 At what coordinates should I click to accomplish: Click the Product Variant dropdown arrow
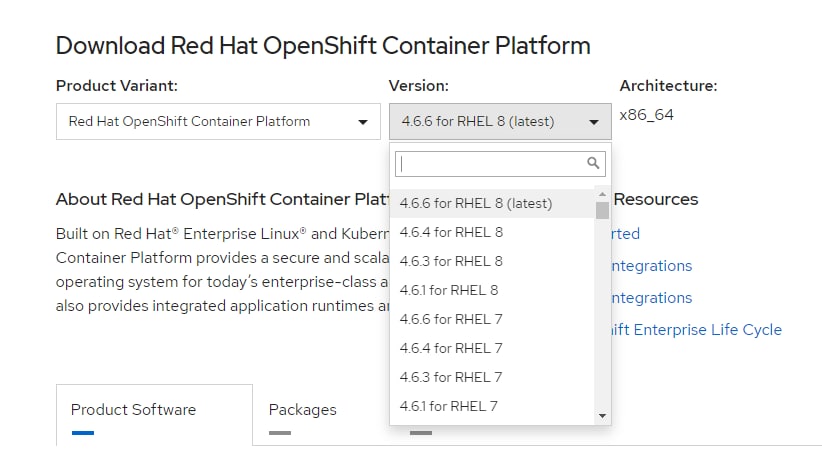(362, 122)
